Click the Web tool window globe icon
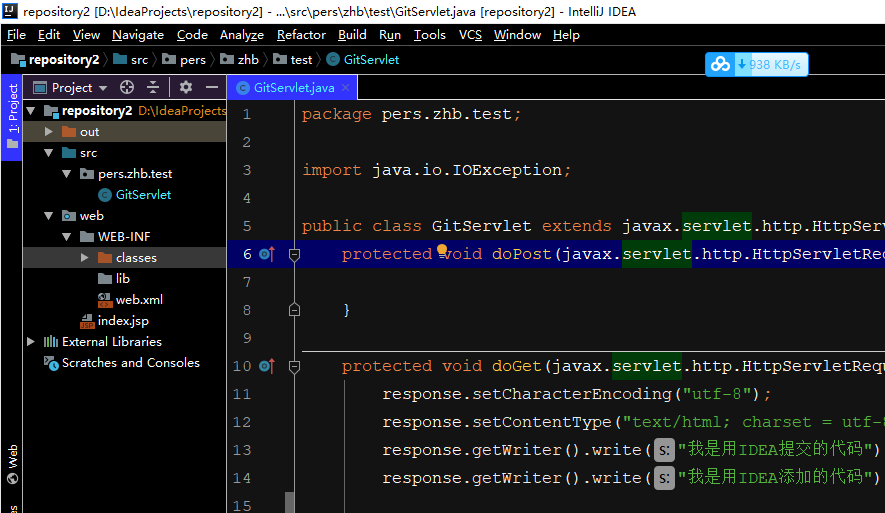Viewport: 885px width, 513px height. (12, 479)
